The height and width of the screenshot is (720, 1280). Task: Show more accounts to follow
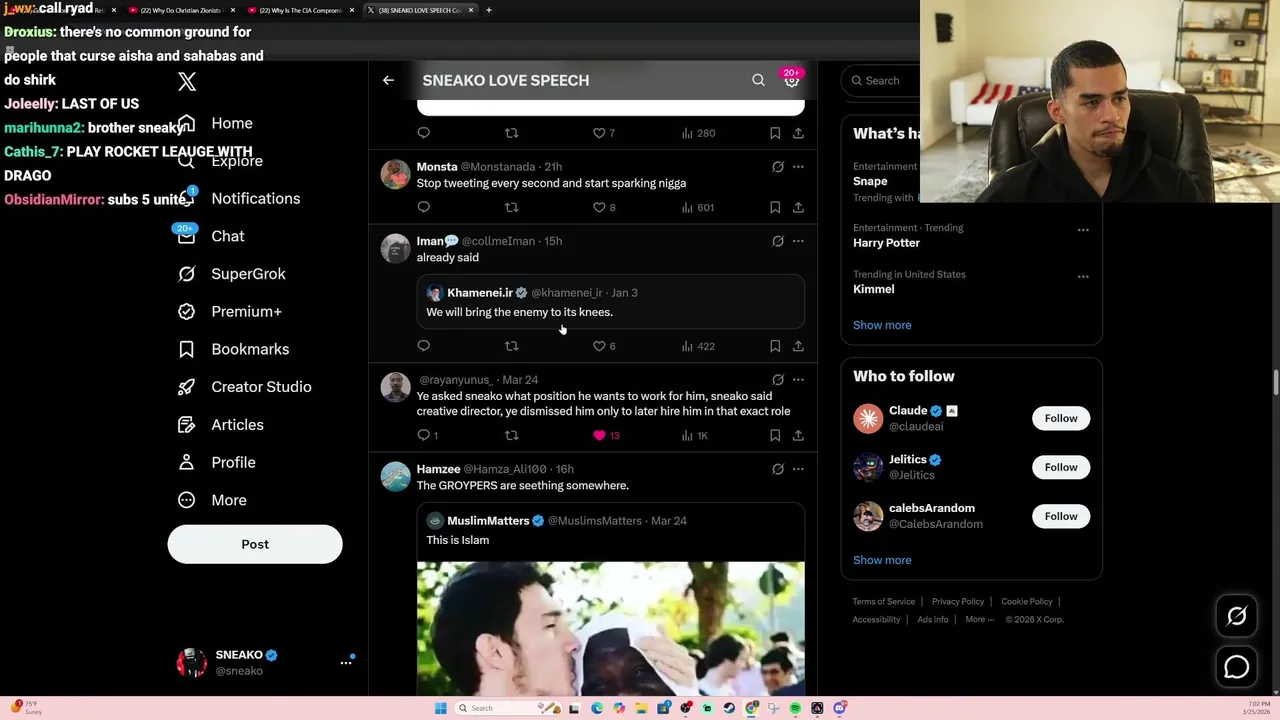(882, 560)
